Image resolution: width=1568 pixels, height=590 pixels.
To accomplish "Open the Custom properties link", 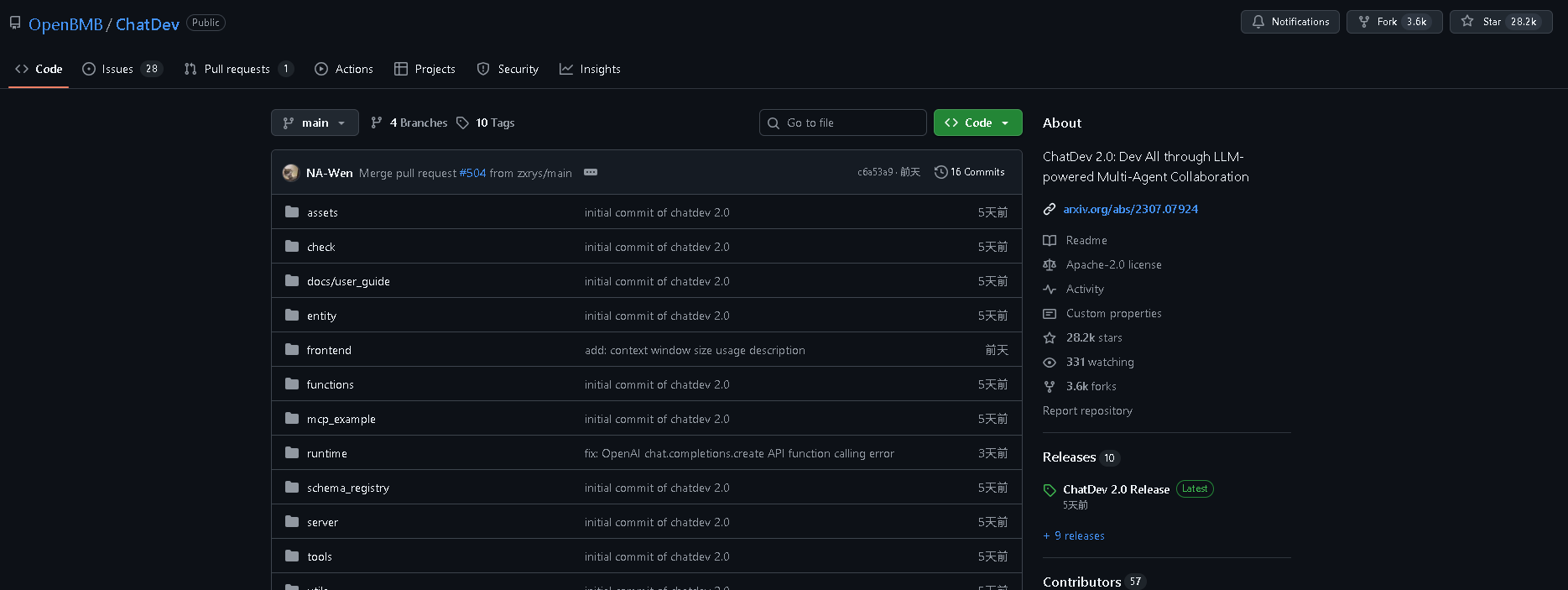I will point(1114,313).
